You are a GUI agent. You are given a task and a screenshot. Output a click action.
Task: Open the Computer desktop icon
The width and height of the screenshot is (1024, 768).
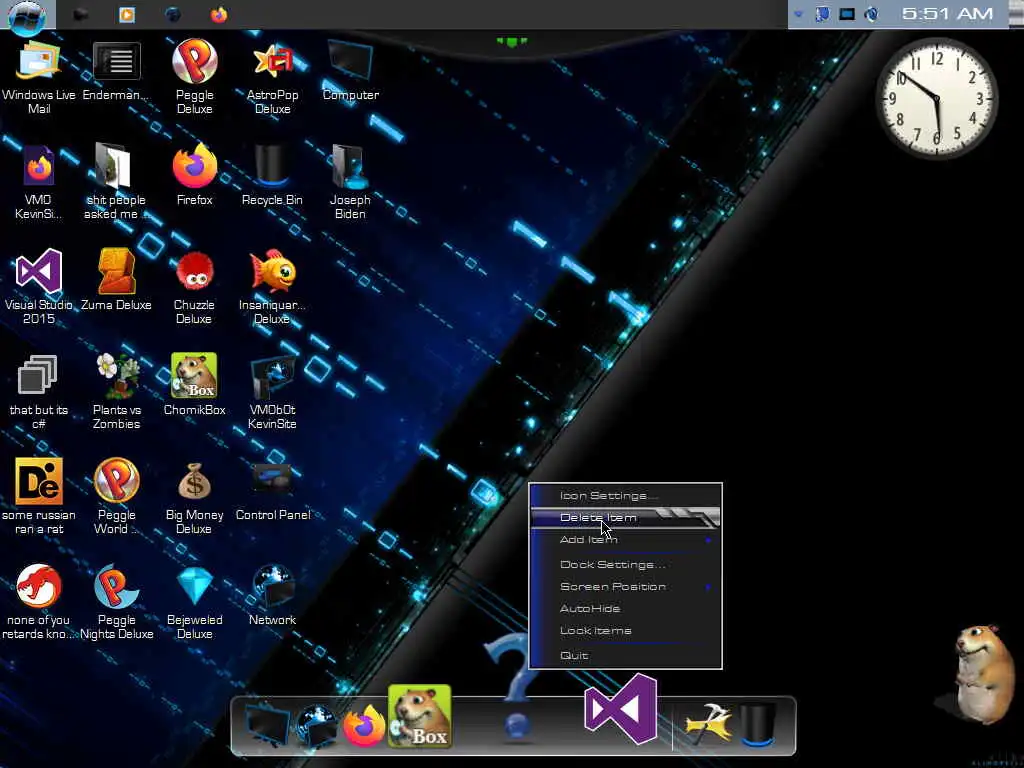350,71
